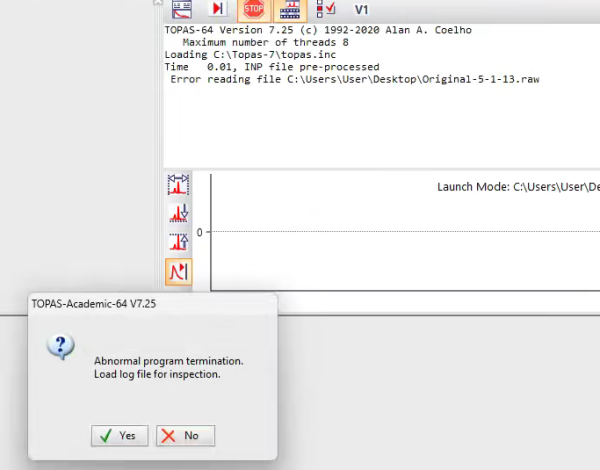Click 'Load log file for inspection.' text
This screenshot has width=600, height=470.
(x=157, y=374)
